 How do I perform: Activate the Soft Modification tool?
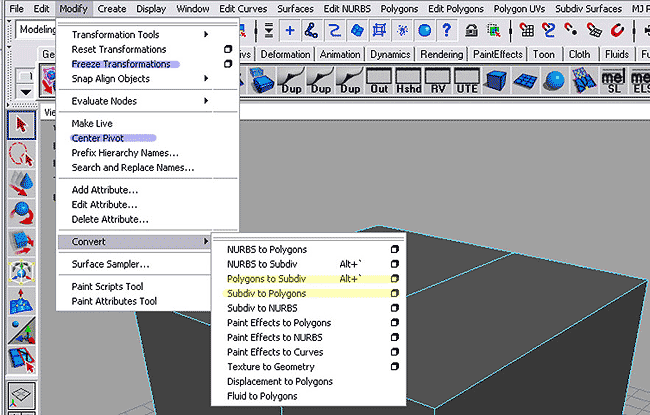pos(22,301)
